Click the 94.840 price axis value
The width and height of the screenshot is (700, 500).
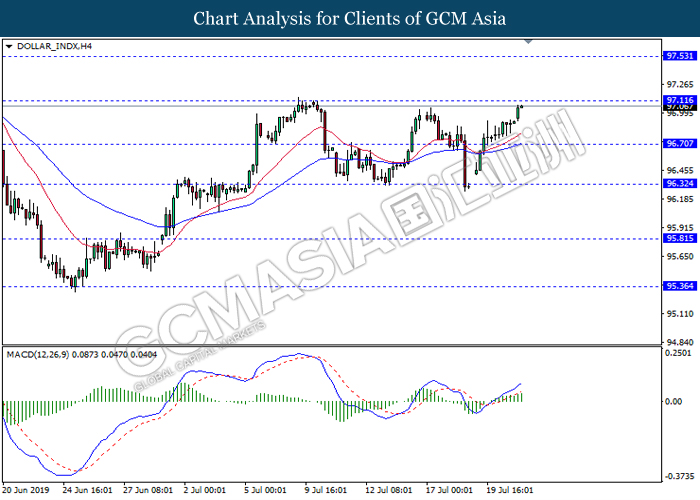tap(680, 342)
